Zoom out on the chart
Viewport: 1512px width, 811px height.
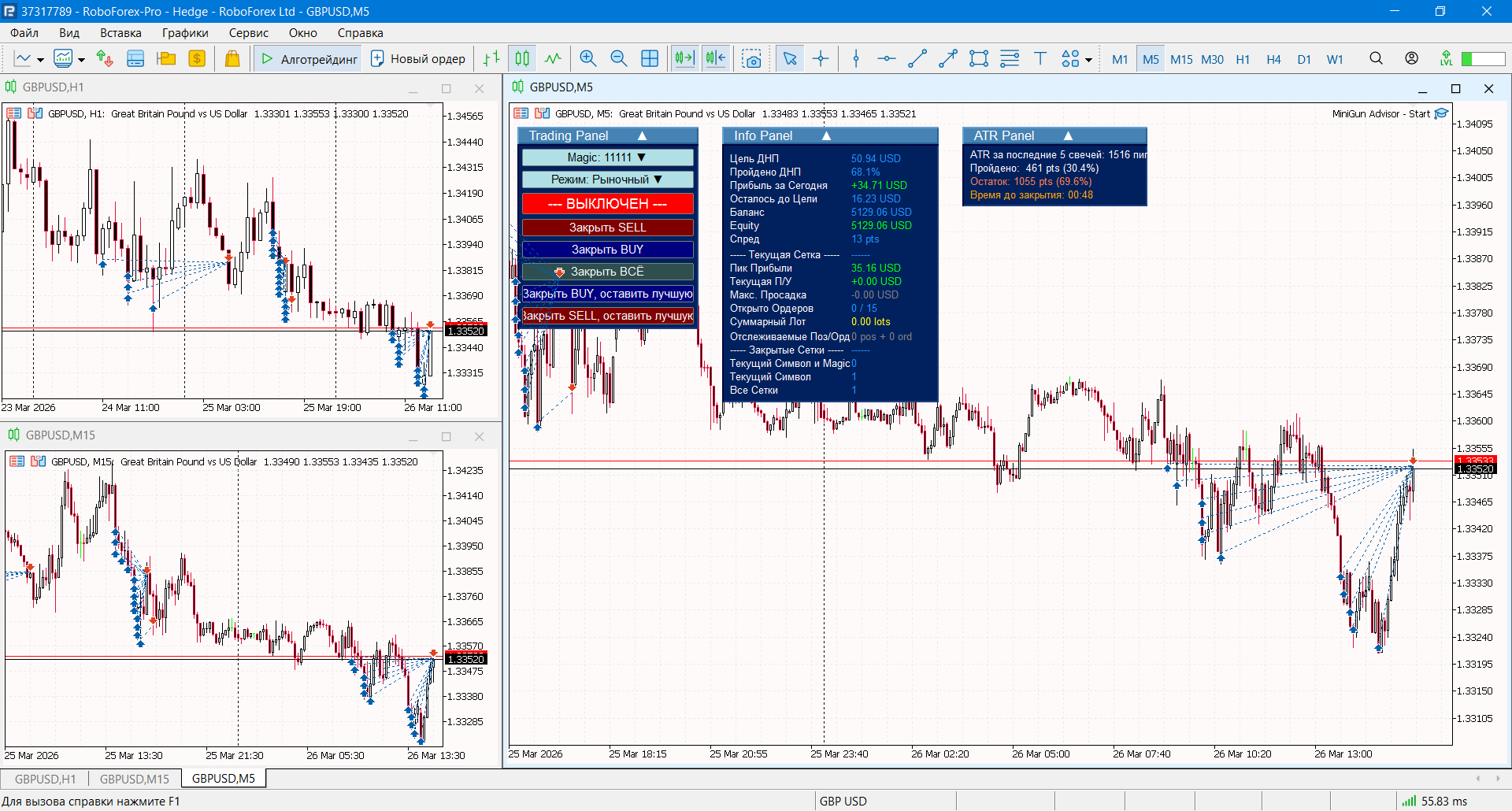618,59
